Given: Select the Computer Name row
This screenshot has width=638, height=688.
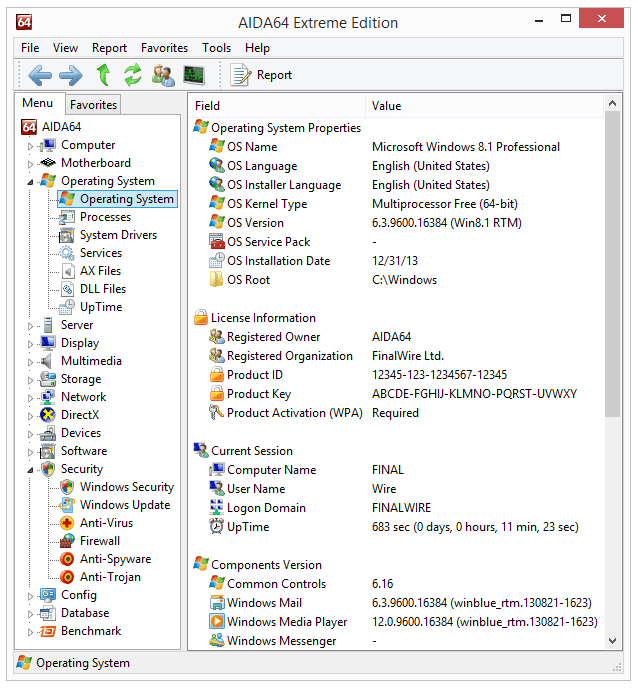Looking at the screenshot, I should click(x=396, y=469).
